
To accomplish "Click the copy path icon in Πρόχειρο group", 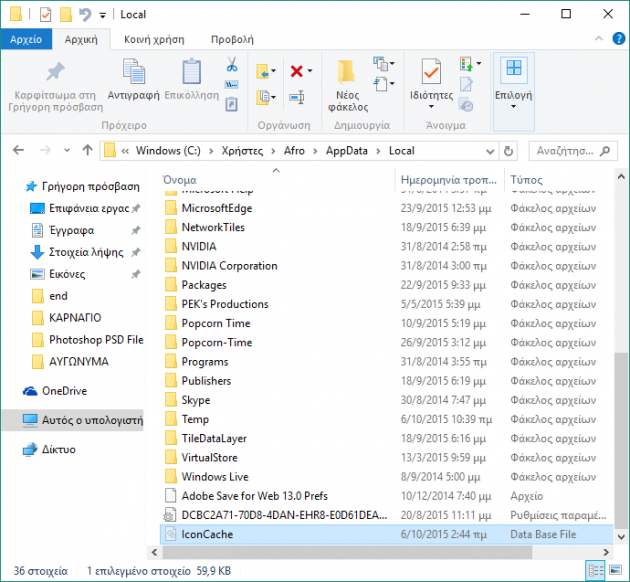I will (x=231, y=85).
